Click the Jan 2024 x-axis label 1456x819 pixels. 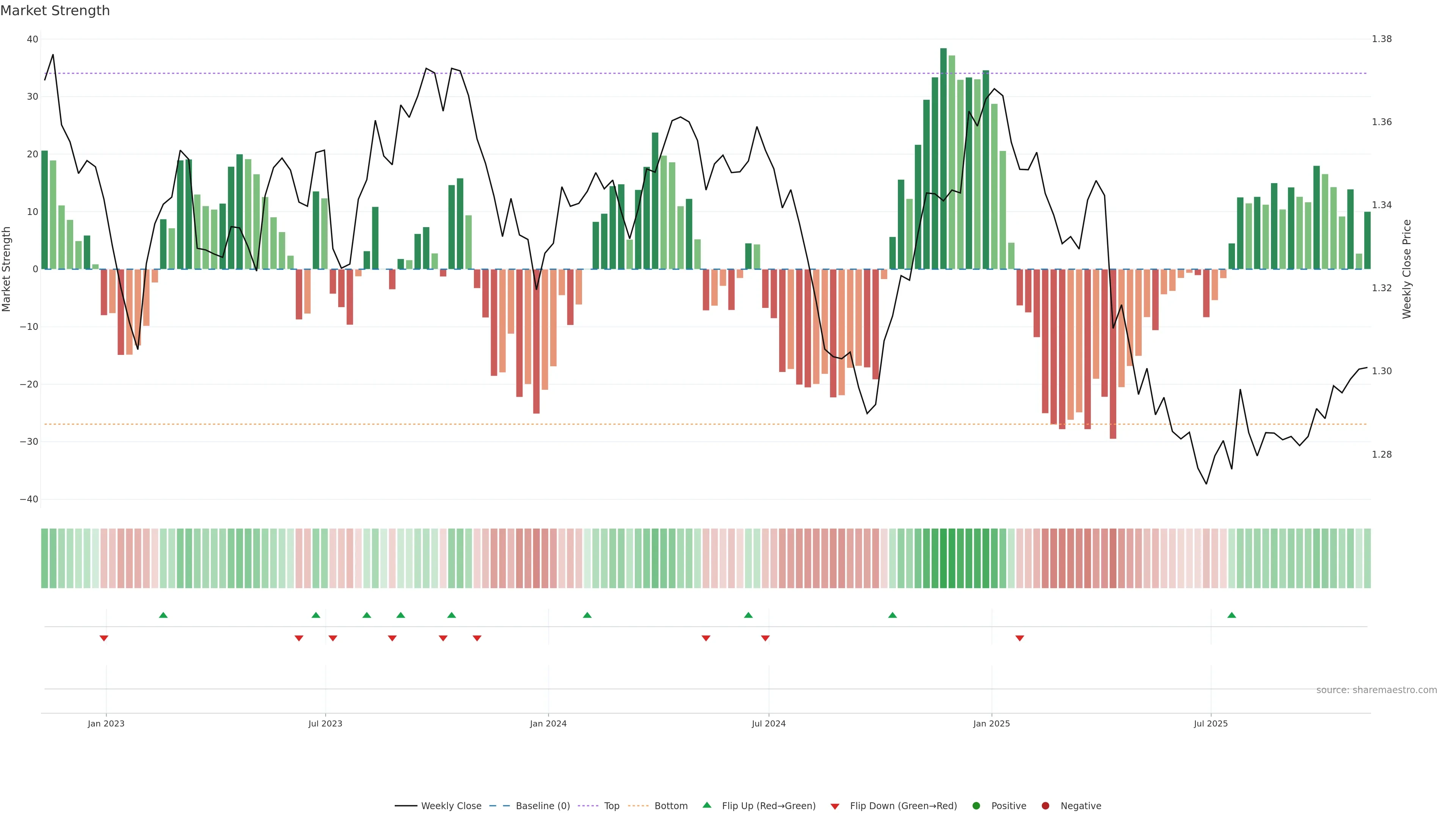[x=548, y=723]
